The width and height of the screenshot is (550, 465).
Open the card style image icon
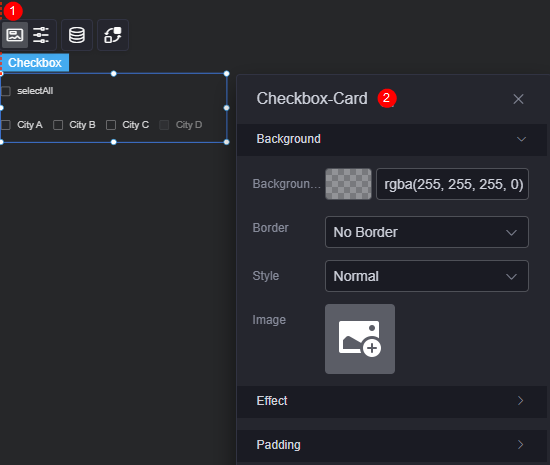click(15, 35)
